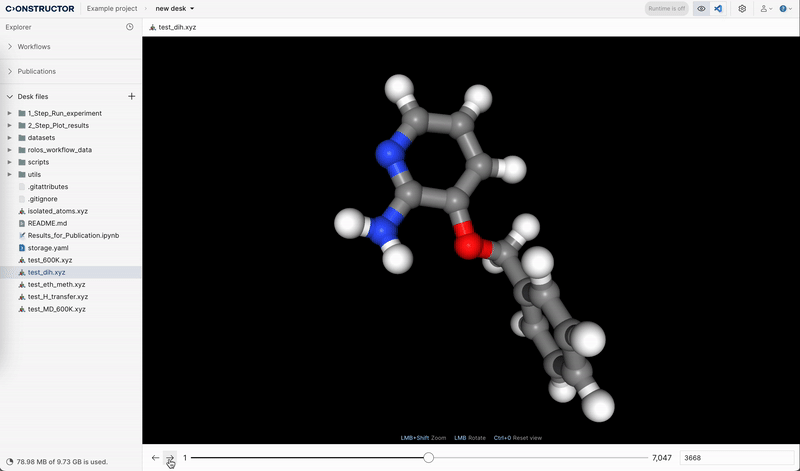Open the new desk dropdown
Viewport: 800px width, 471px height.
pyautogui.click(x=175, y=8)
